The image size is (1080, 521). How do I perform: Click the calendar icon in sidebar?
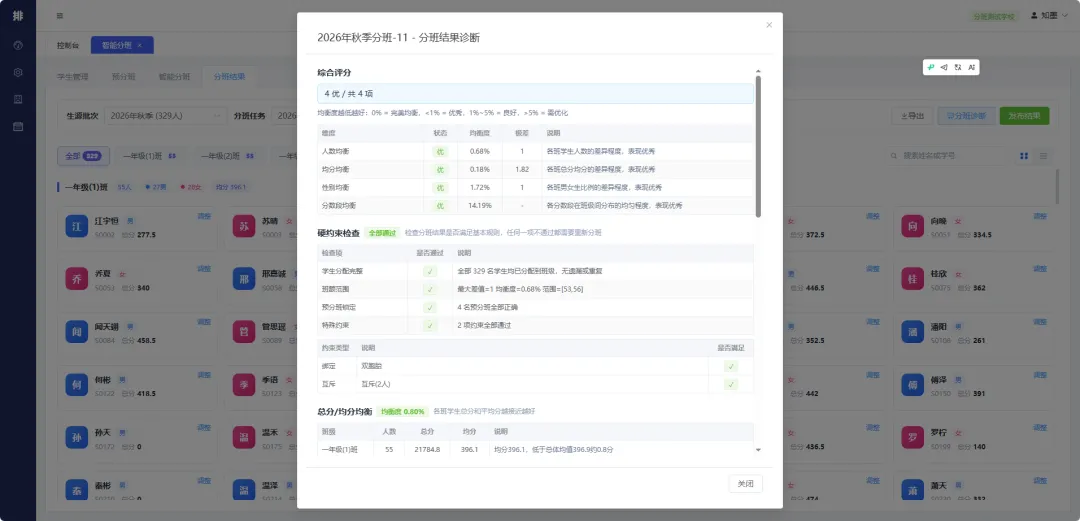pyautogui.click(x=18, y=126)
